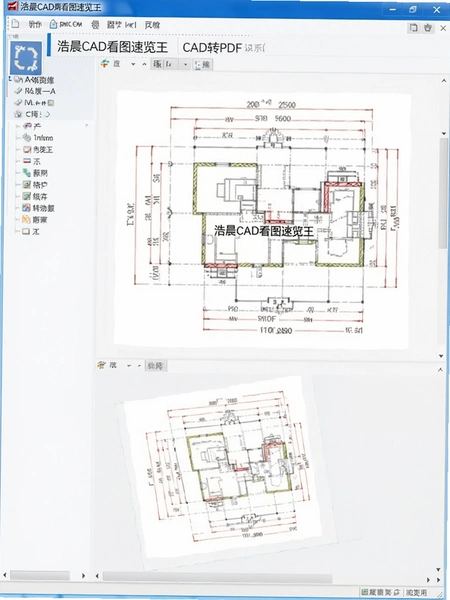The image size is (450, 600).
Task: Switch to the 浩晨CAD看图速览王 tab
Action: [x=112, y=47]
